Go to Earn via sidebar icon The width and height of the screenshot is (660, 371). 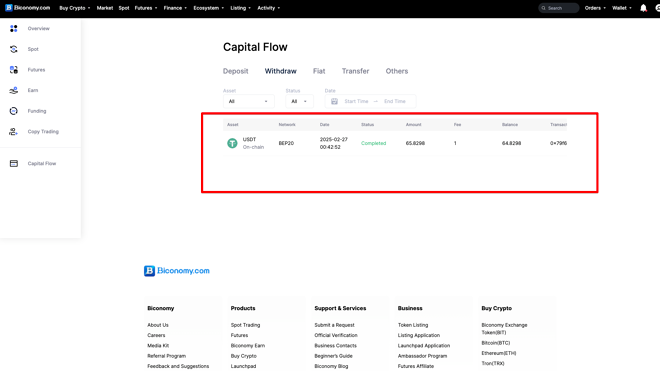coord(13,90)
